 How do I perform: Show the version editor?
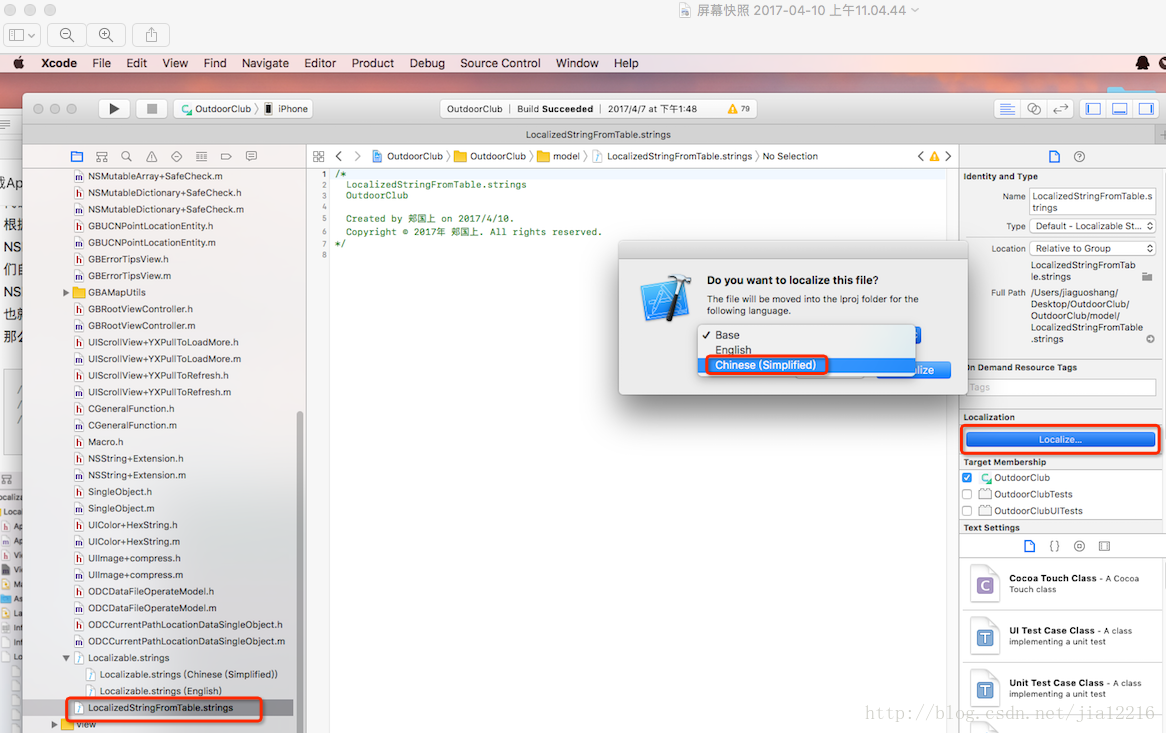tap(1060, 109)
